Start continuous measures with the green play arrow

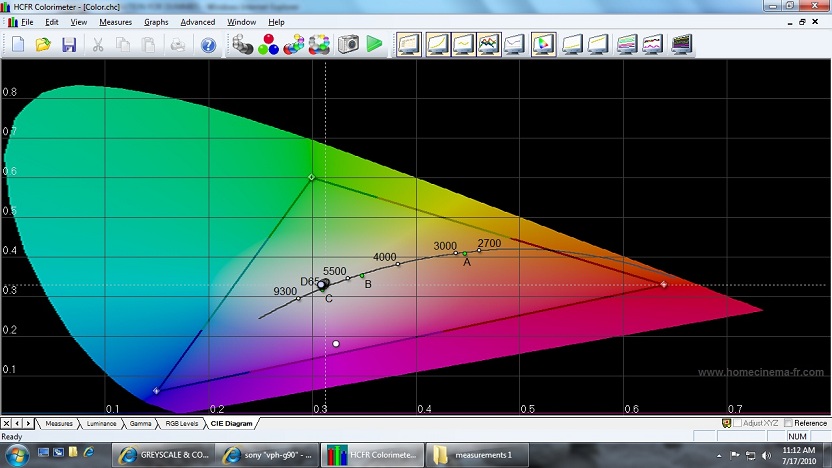pyautogui.click(x=374, y=44)
